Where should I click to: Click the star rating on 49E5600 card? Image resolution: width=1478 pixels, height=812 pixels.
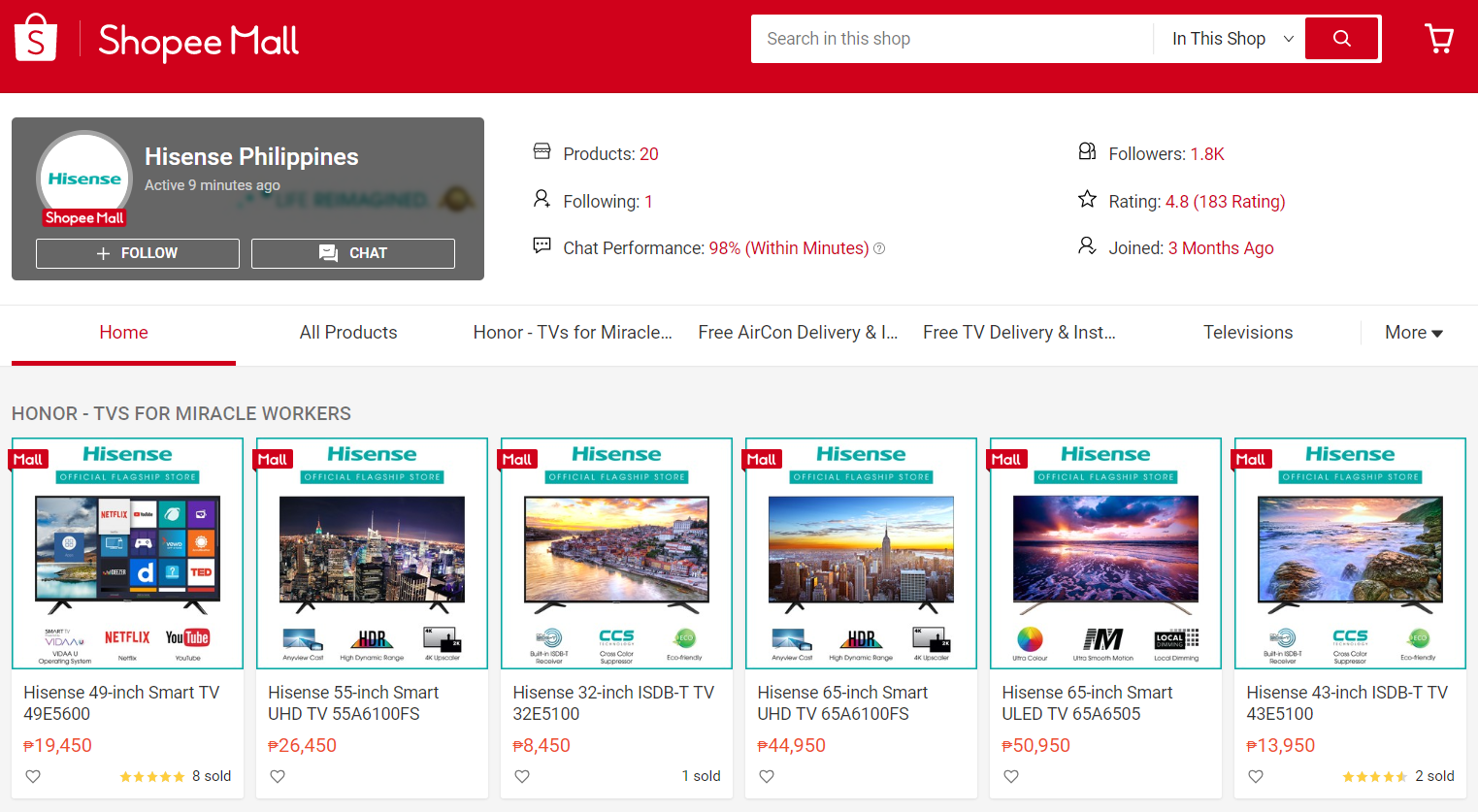152,776
